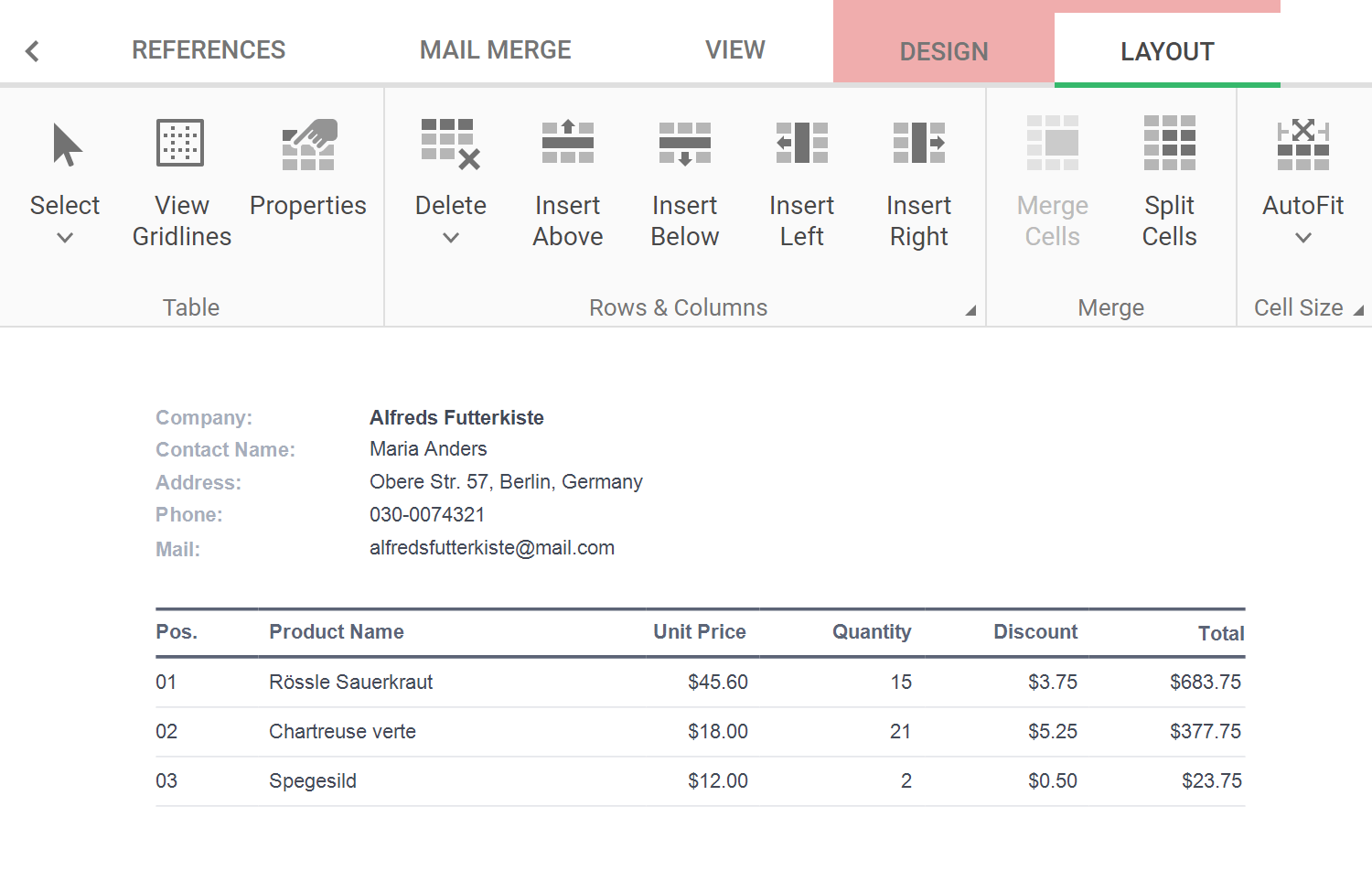The height and width of the screenshot is (871, 1372).
Task: Switch to the Design tab
Action: pos(943,51)
